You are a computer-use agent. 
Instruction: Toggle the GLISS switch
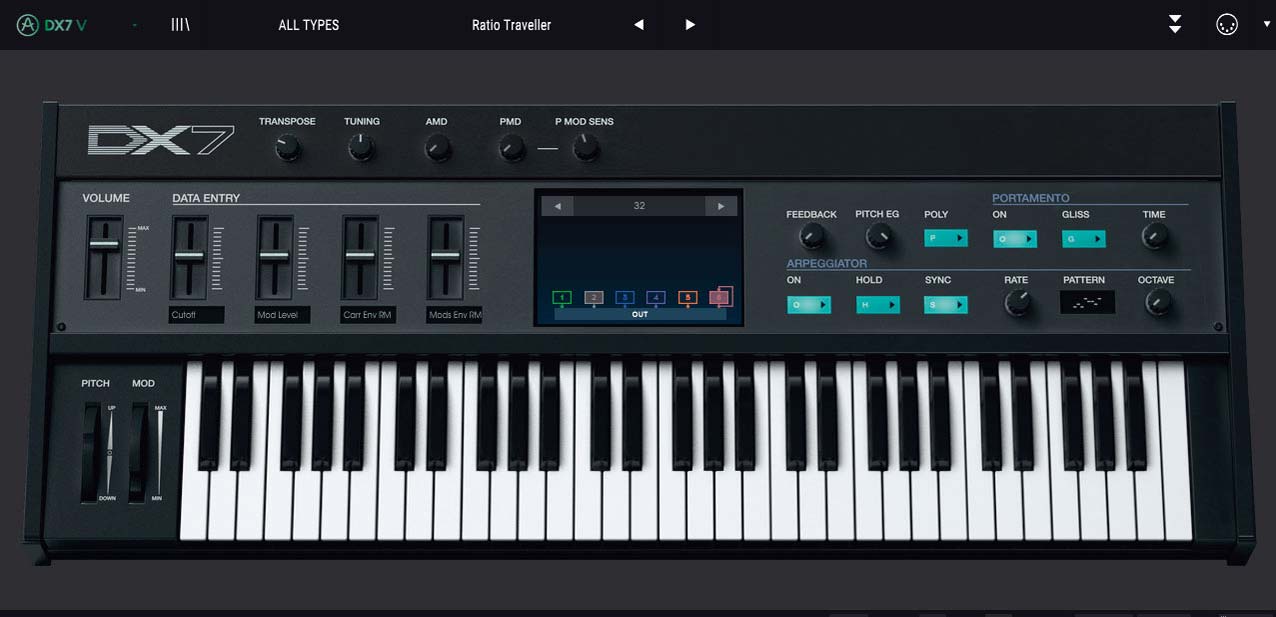point(1084,239)
